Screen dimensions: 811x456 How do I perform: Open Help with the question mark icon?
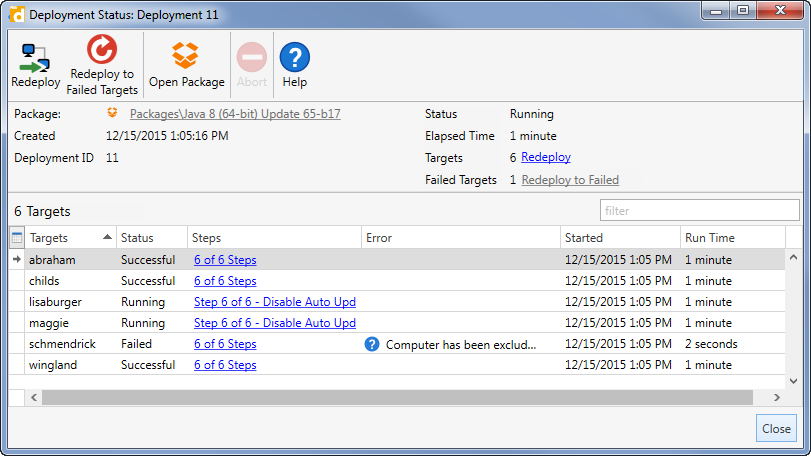[294, 58]
